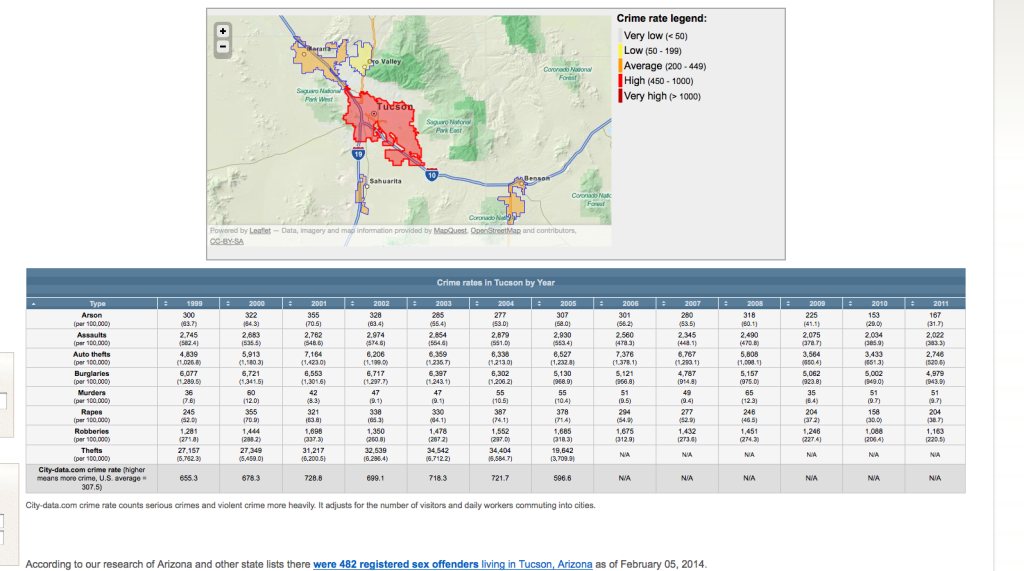1024x571 pixels.
Task: Sort table by 2003 column
Action: coord(438,304)
